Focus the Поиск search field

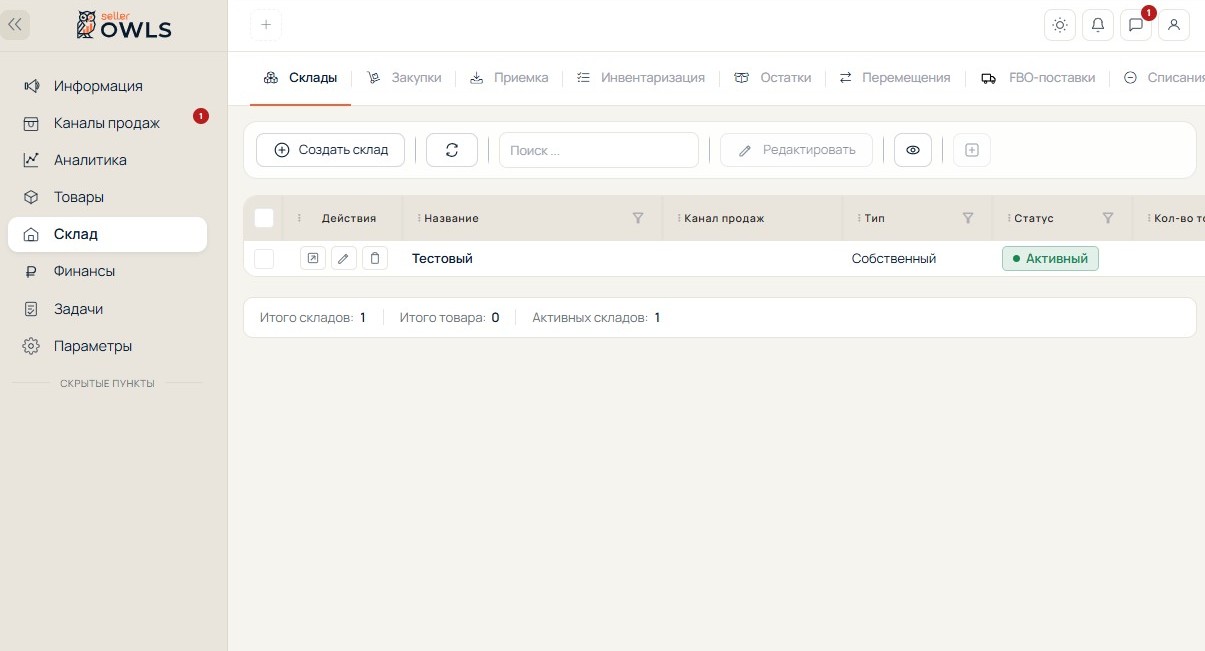coord(599,150)
